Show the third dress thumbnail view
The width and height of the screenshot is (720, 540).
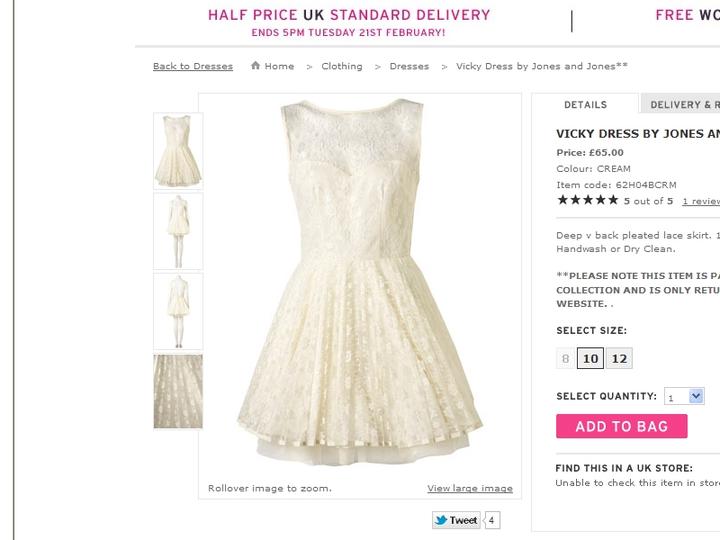pos(178,311)
